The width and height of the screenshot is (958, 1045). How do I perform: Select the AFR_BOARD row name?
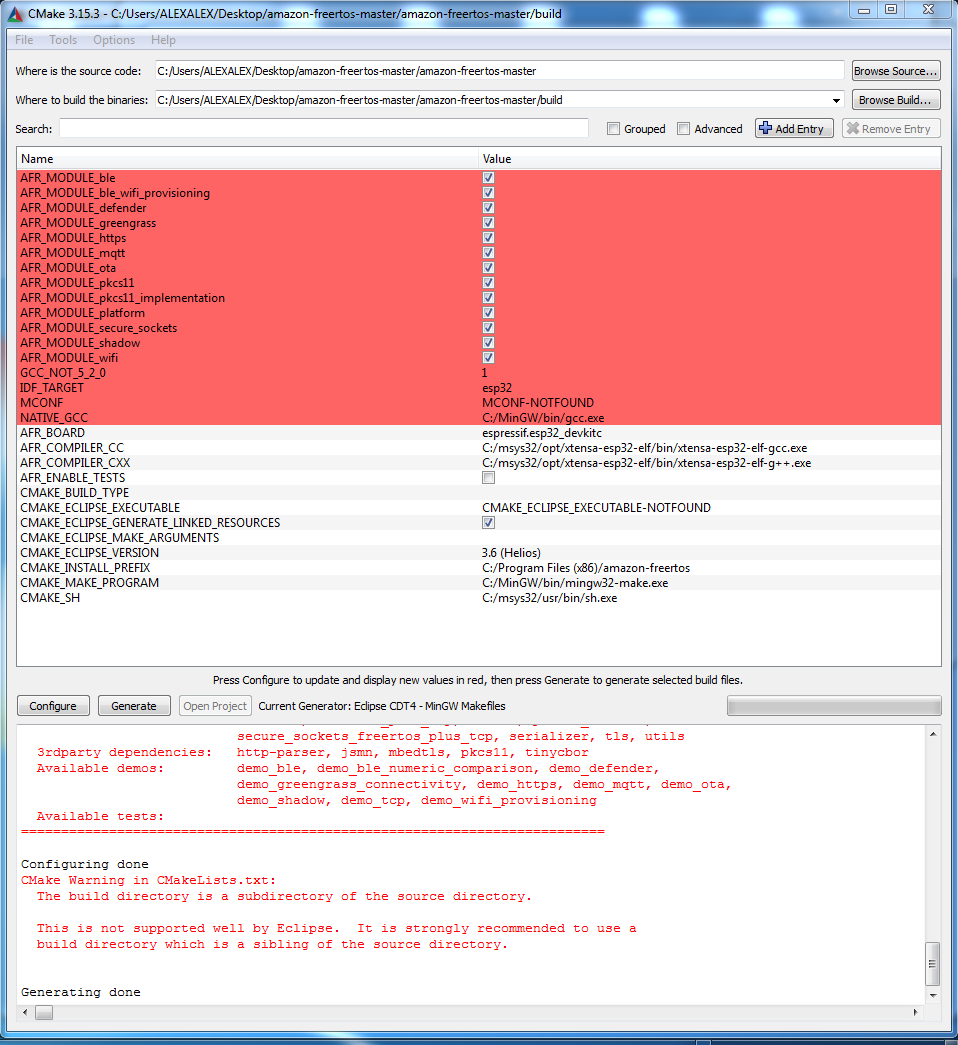tap(53, 433)
